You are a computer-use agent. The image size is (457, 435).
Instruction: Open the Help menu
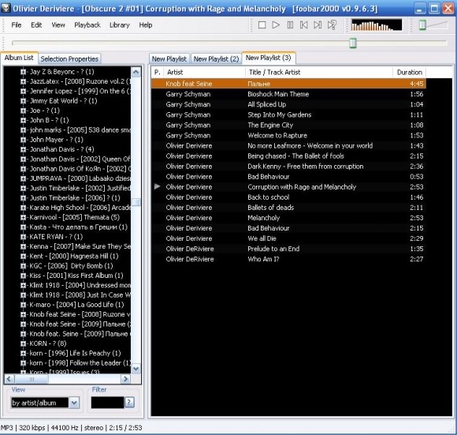tap(145, 25)
